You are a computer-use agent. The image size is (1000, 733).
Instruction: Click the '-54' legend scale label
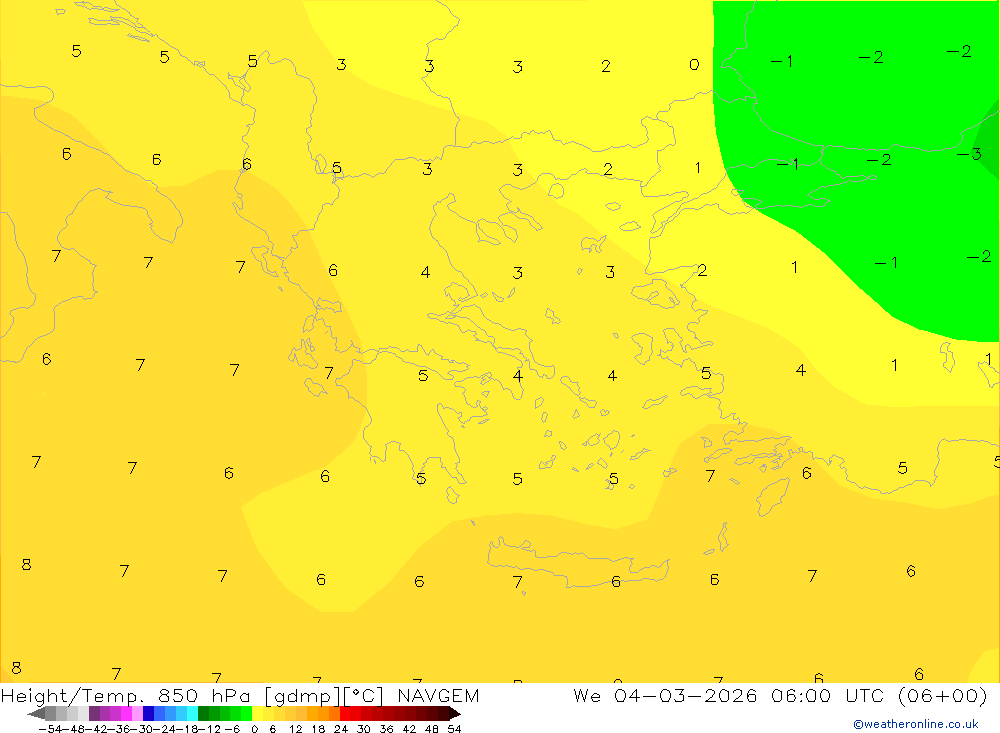click(50, 729)
